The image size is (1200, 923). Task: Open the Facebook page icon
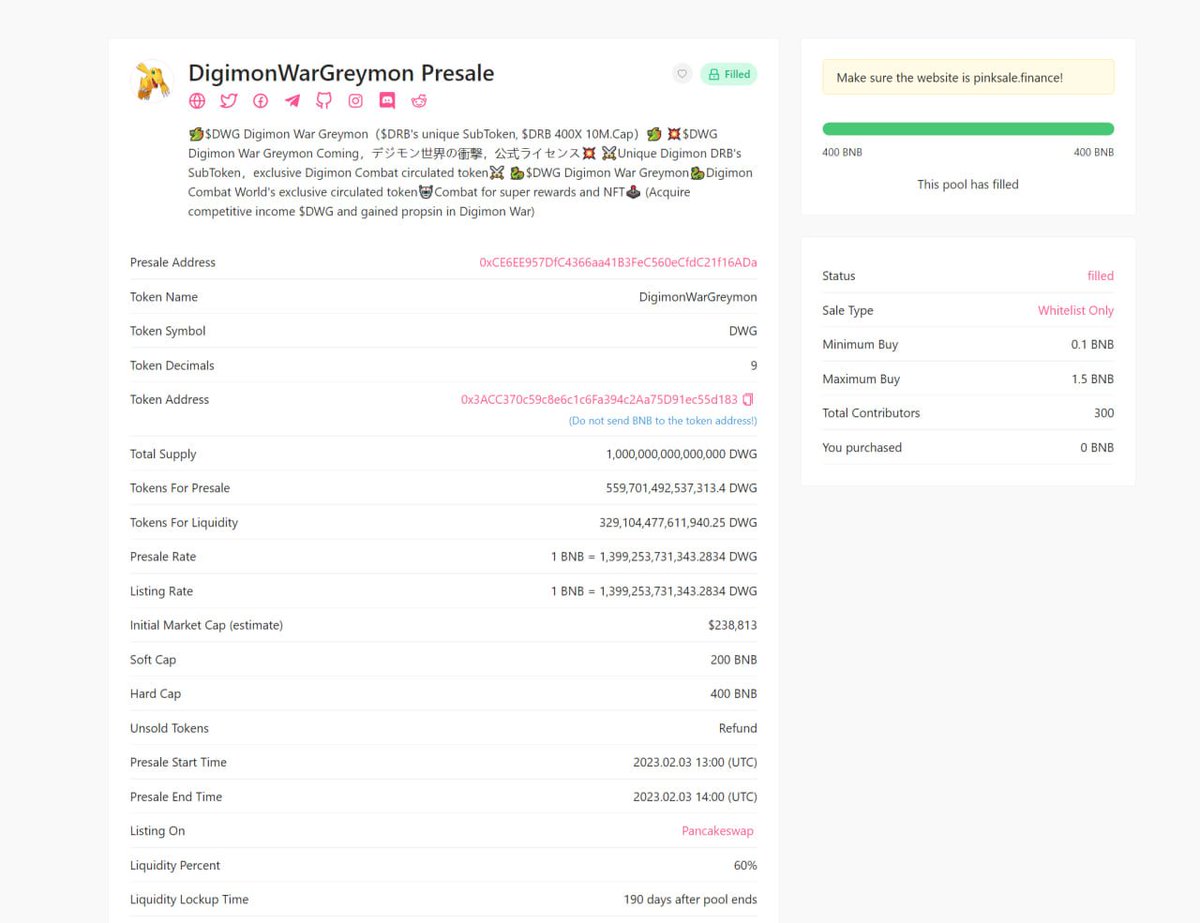pyautogui.click(x=260, y=101)
